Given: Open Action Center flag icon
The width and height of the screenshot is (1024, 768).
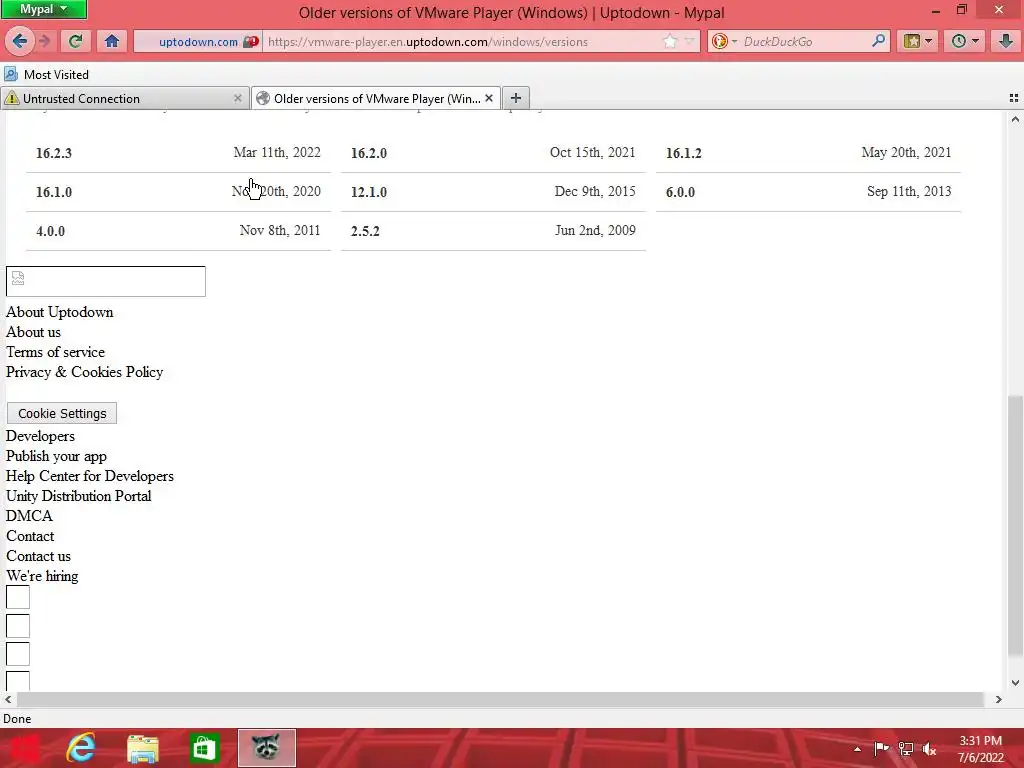Looking at the screenshot, I should pos(881,749).
